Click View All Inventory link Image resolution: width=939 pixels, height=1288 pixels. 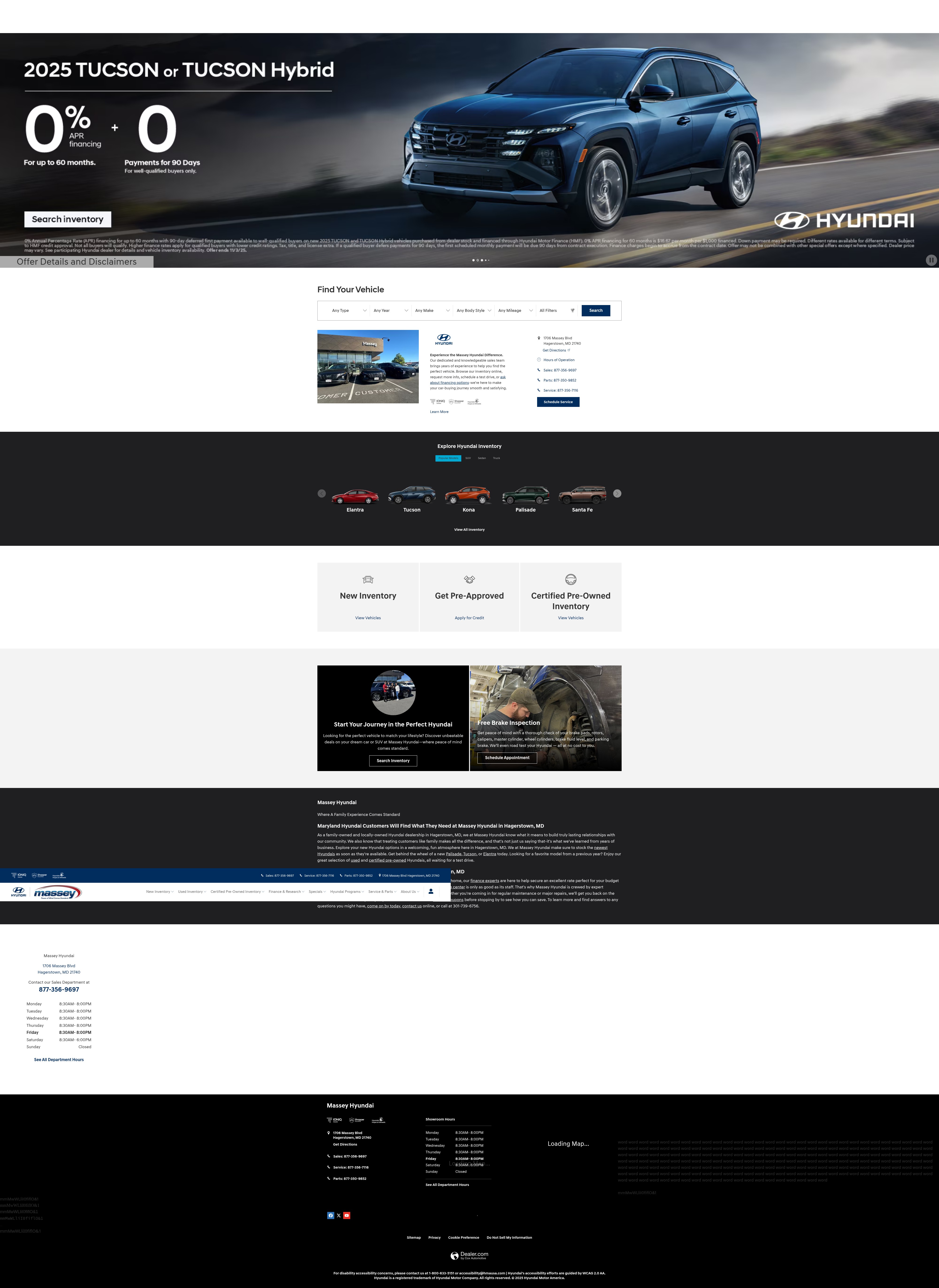(469, 530)
